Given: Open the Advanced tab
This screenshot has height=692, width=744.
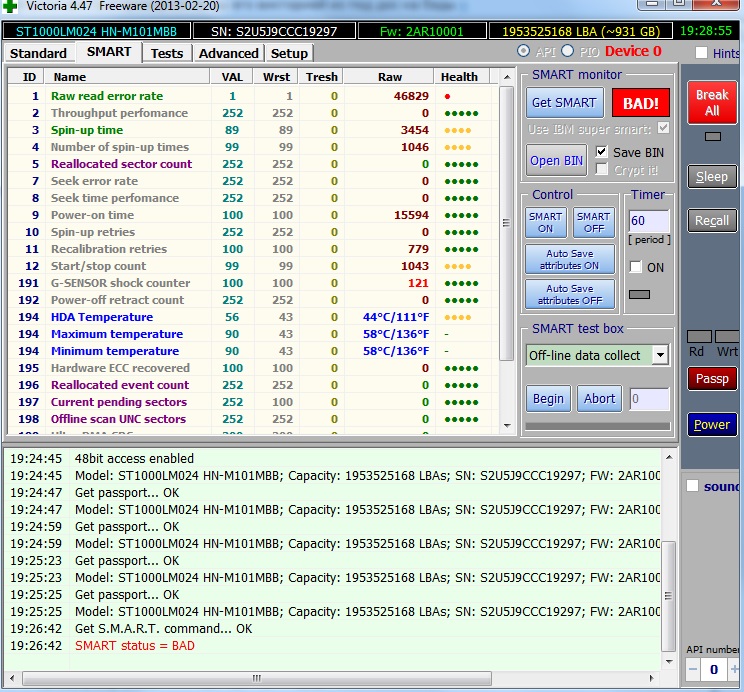Looking at the screenshot, I should (228, 53).
